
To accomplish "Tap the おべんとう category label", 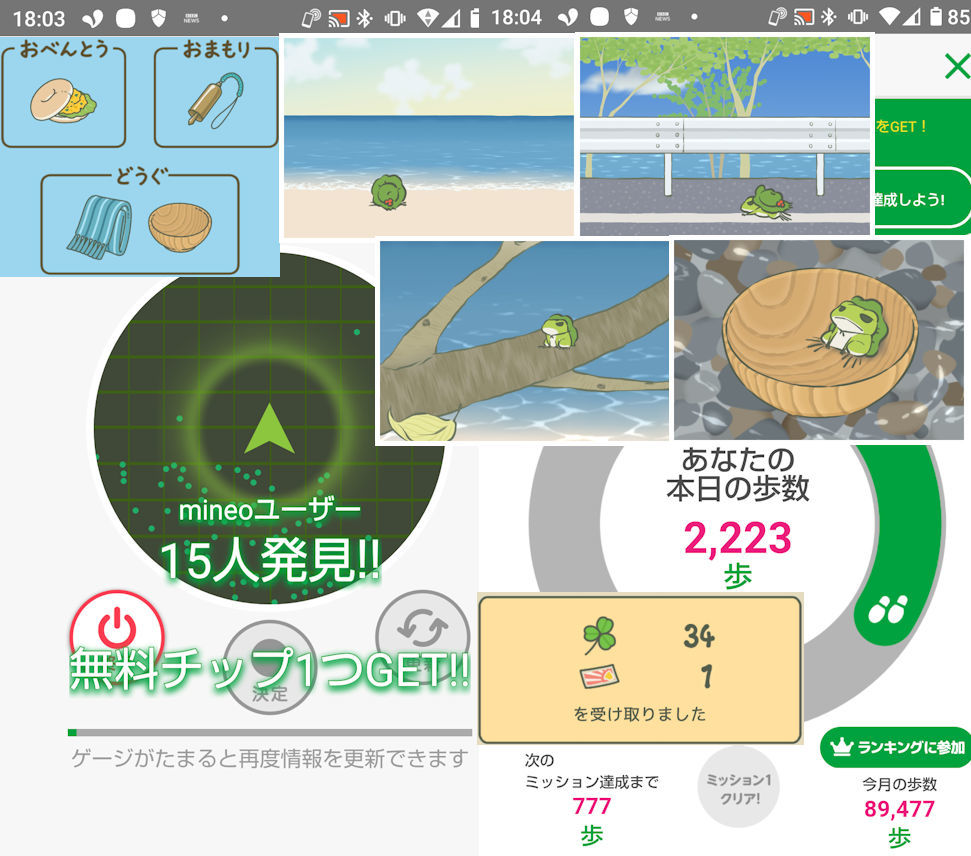I will tap(64, 48).
